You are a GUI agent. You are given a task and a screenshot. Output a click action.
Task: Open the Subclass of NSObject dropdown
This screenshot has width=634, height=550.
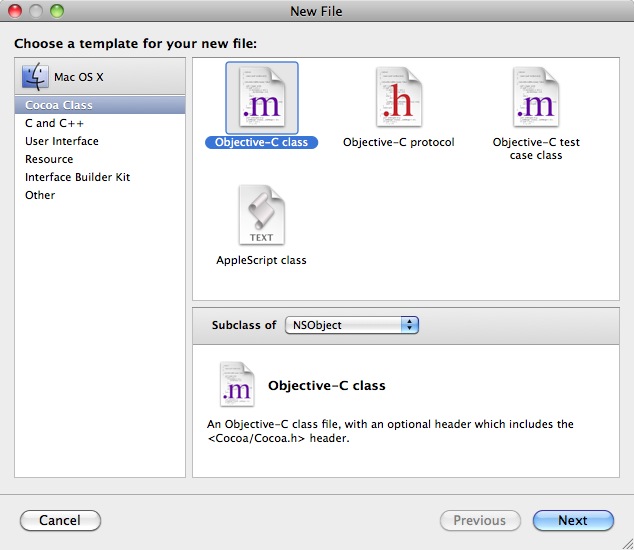click(352, 325)
